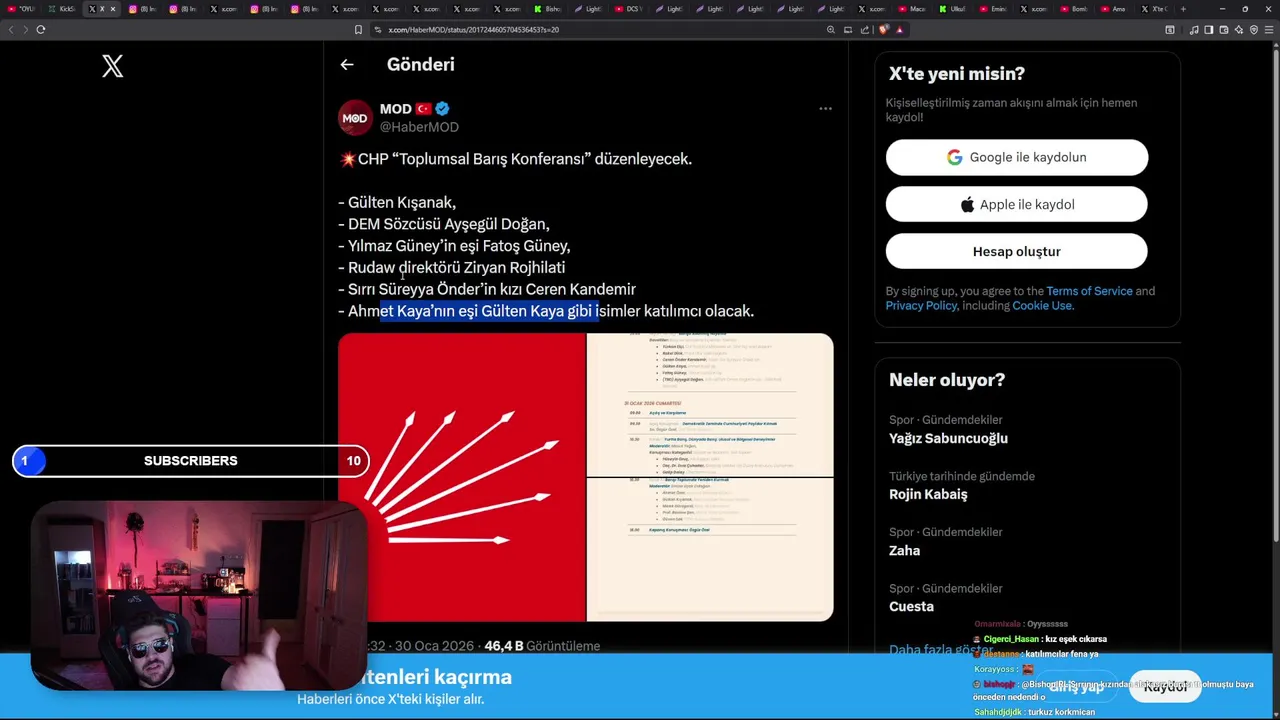This screenshot has height=720, width=1280.
Task: Click the Hesap oluştur button
Action: [x=1017, y=251]
